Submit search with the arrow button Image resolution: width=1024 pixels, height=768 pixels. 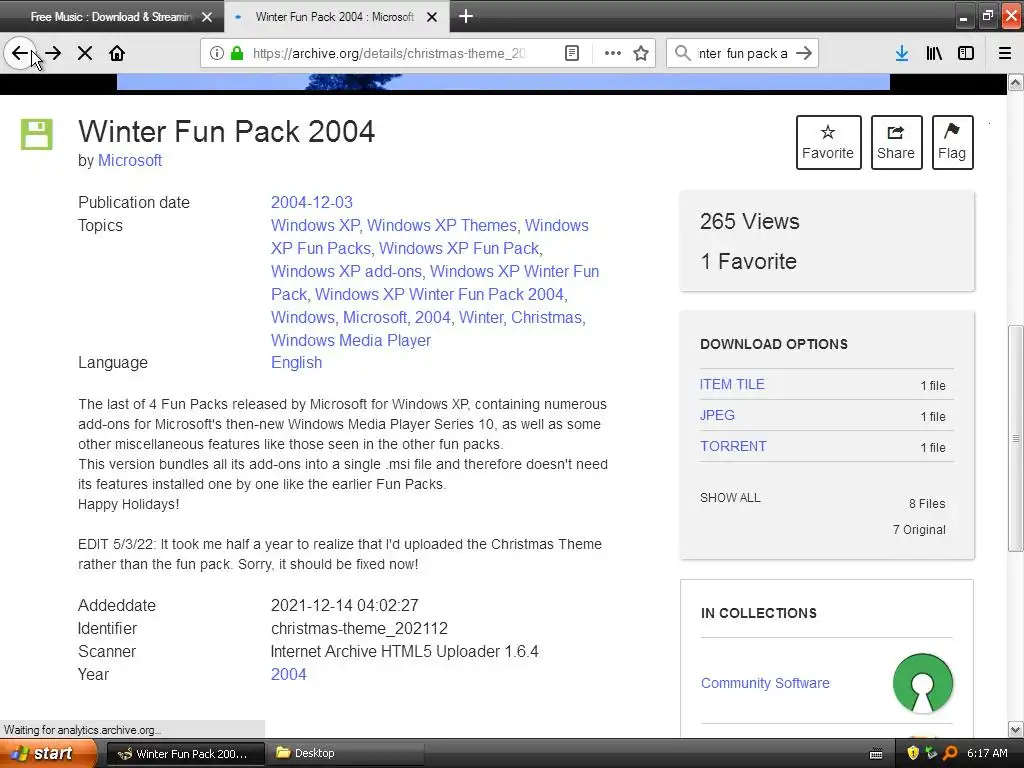coord(804,53)
